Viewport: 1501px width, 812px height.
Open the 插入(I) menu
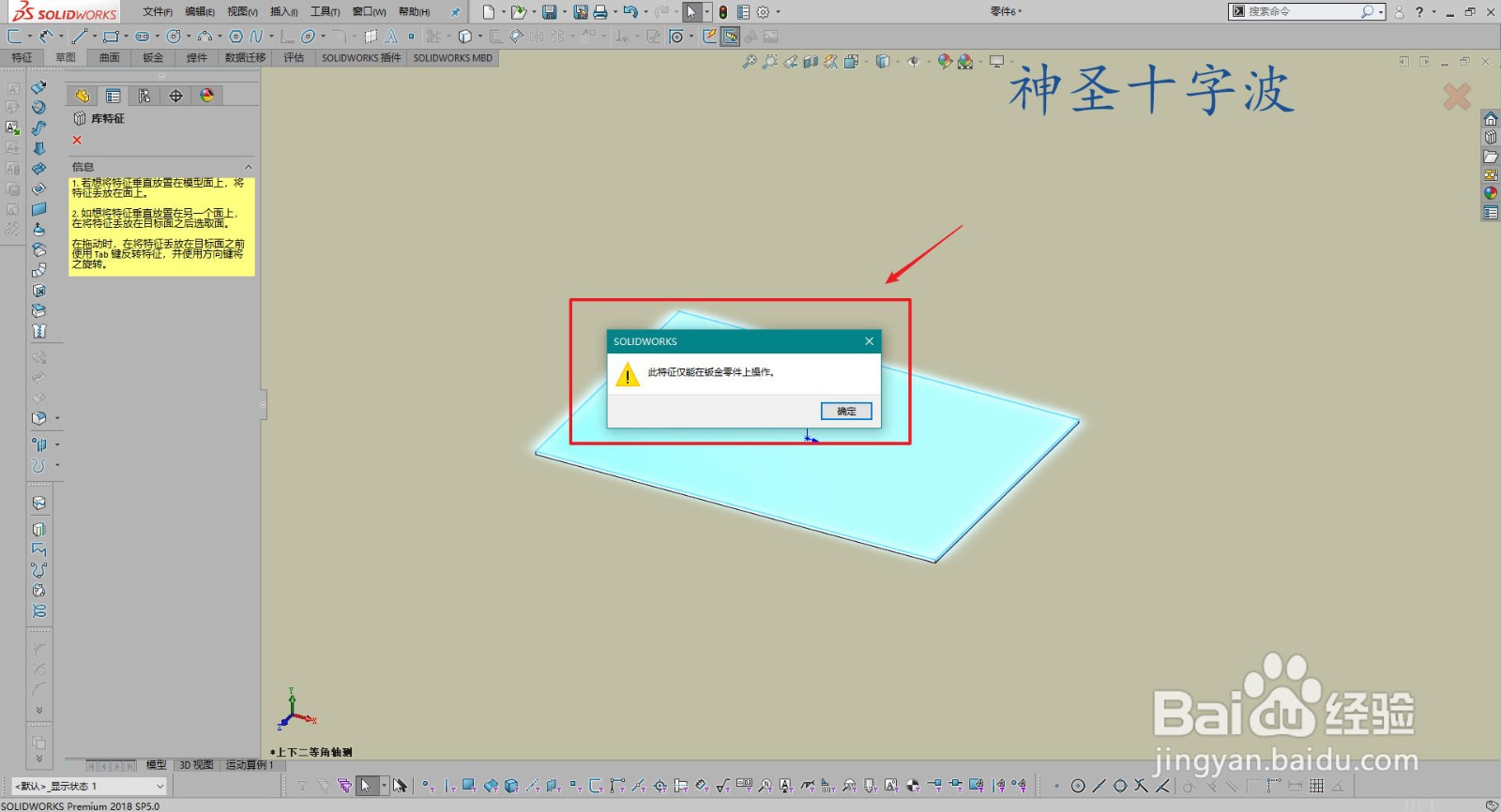point(283,12)
